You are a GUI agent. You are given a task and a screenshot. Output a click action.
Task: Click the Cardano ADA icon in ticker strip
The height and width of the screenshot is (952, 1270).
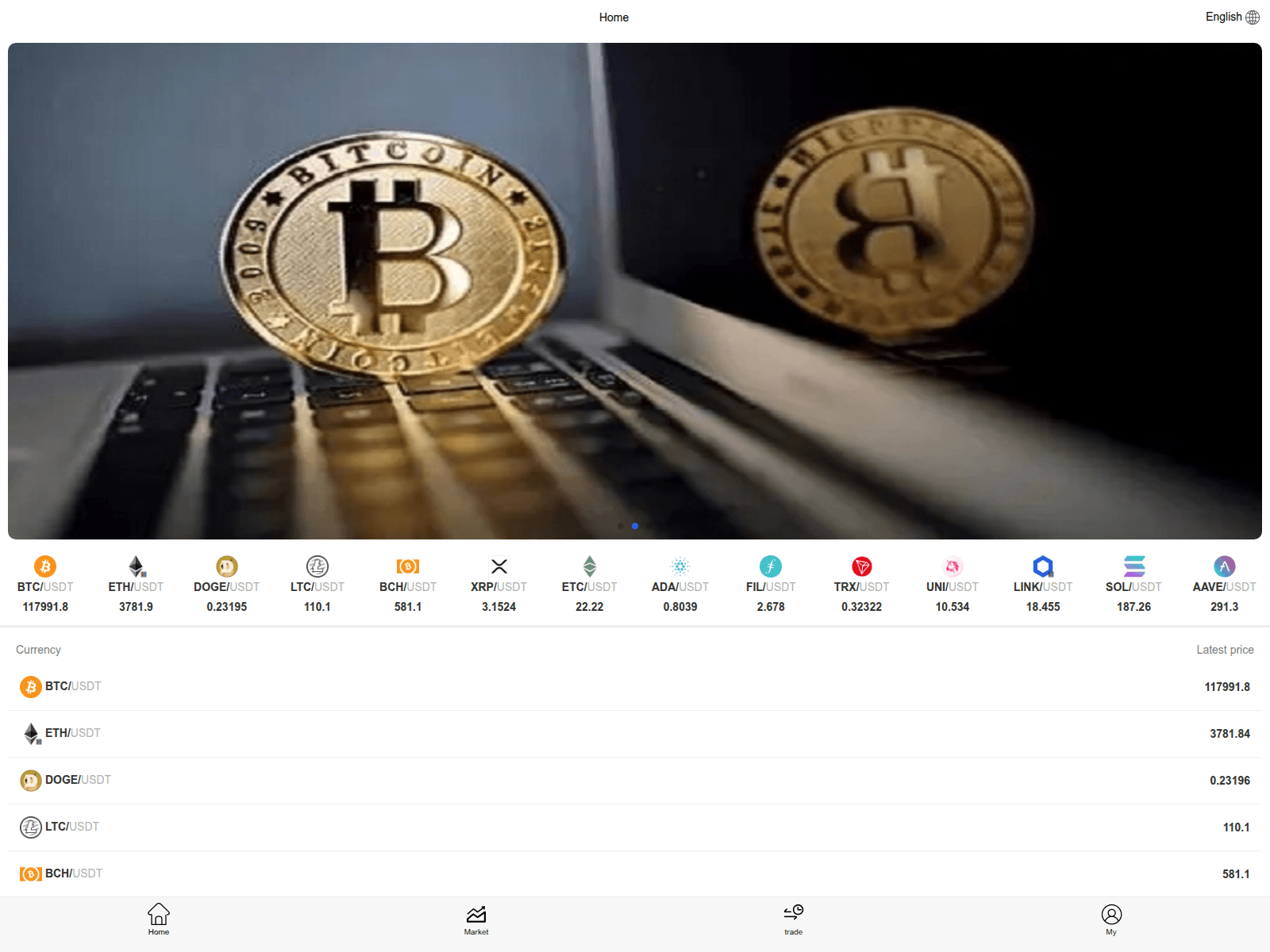tap(680, 566)
